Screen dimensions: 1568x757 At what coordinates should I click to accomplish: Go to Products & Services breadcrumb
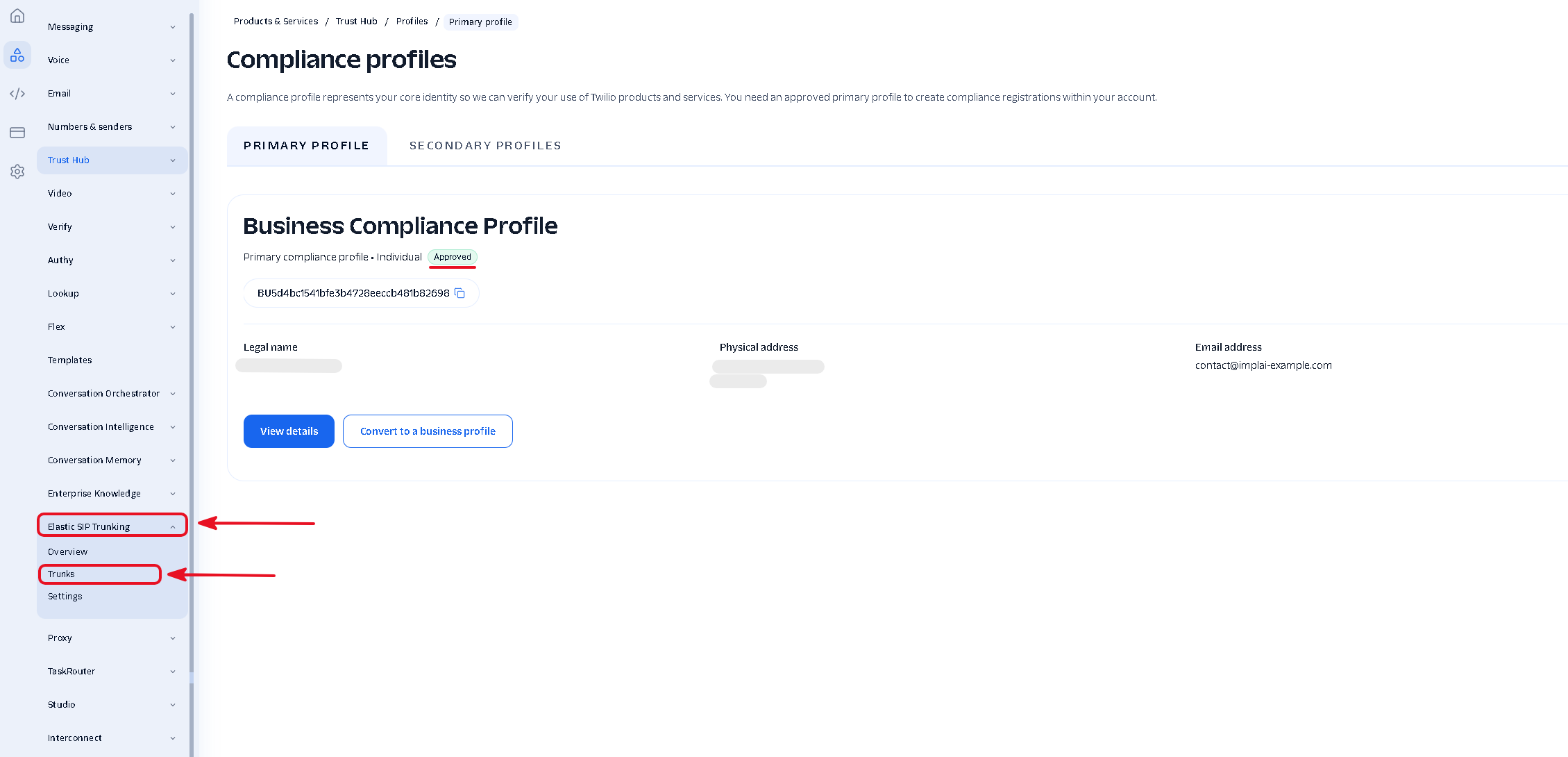click(x=276, y=22)
